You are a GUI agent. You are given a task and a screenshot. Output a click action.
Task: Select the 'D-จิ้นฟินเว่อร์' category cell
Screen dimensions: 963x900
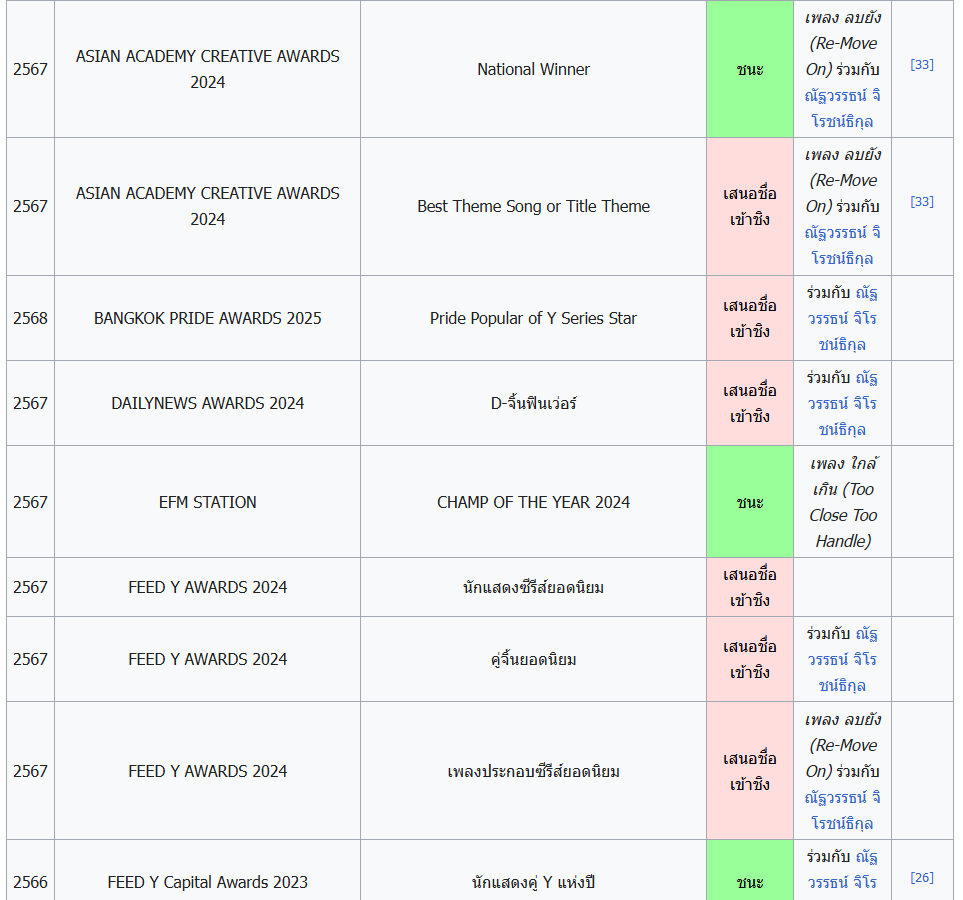(533, 403)
